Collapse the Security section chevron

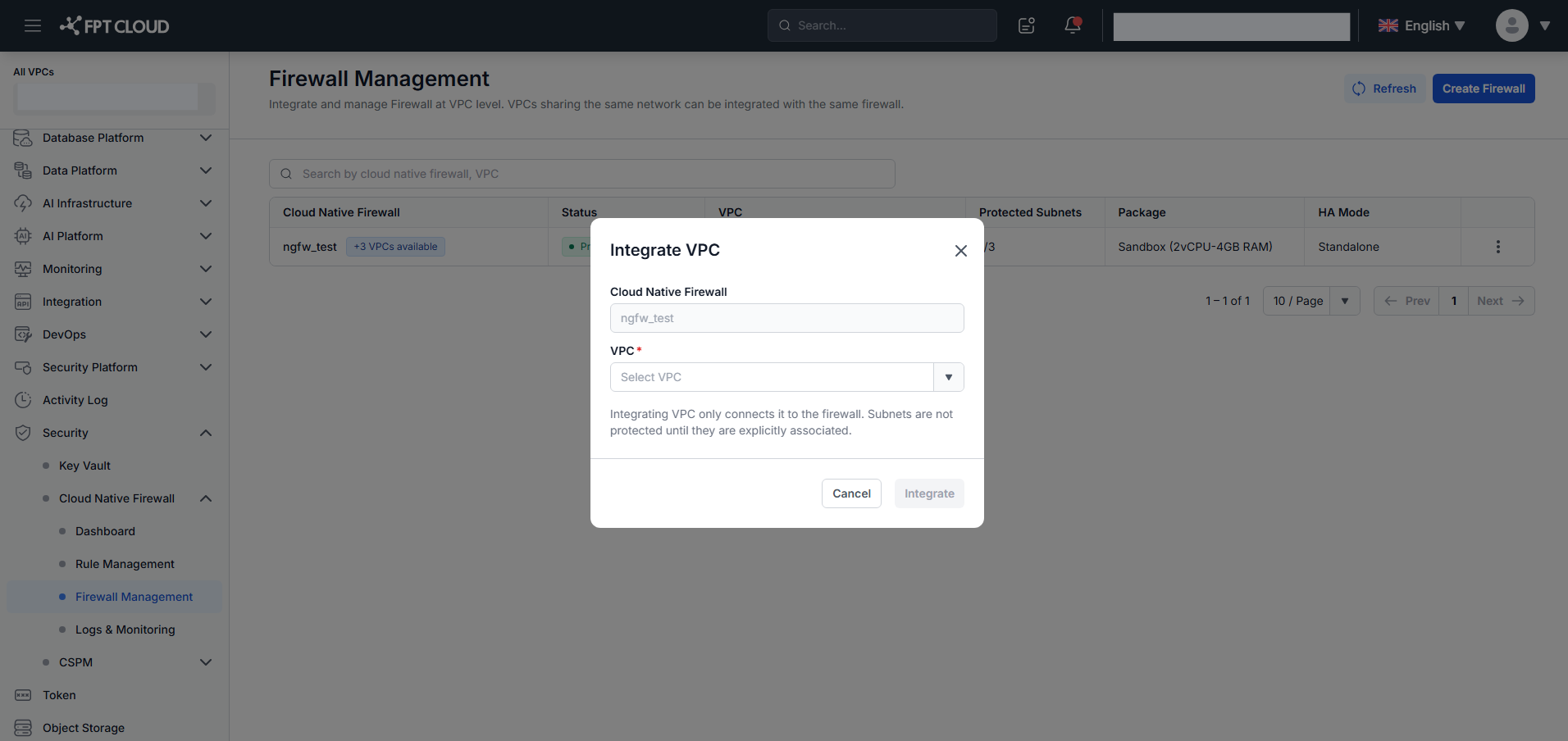pyautogui.click(x=206, y=433)
